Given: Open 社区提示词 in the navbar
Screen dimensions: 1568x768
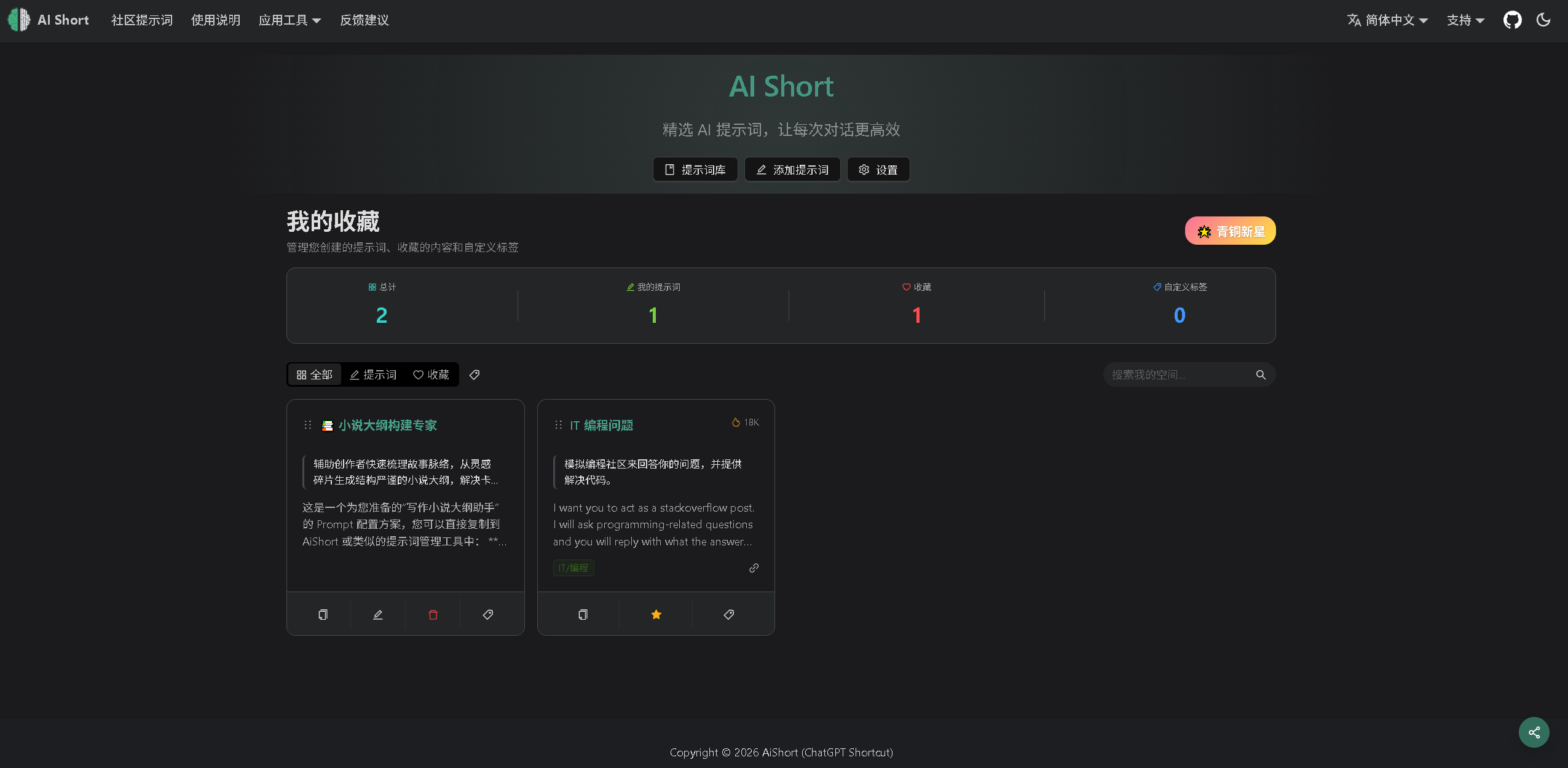Looking at the screenshot, I should [x=142, y=20].
